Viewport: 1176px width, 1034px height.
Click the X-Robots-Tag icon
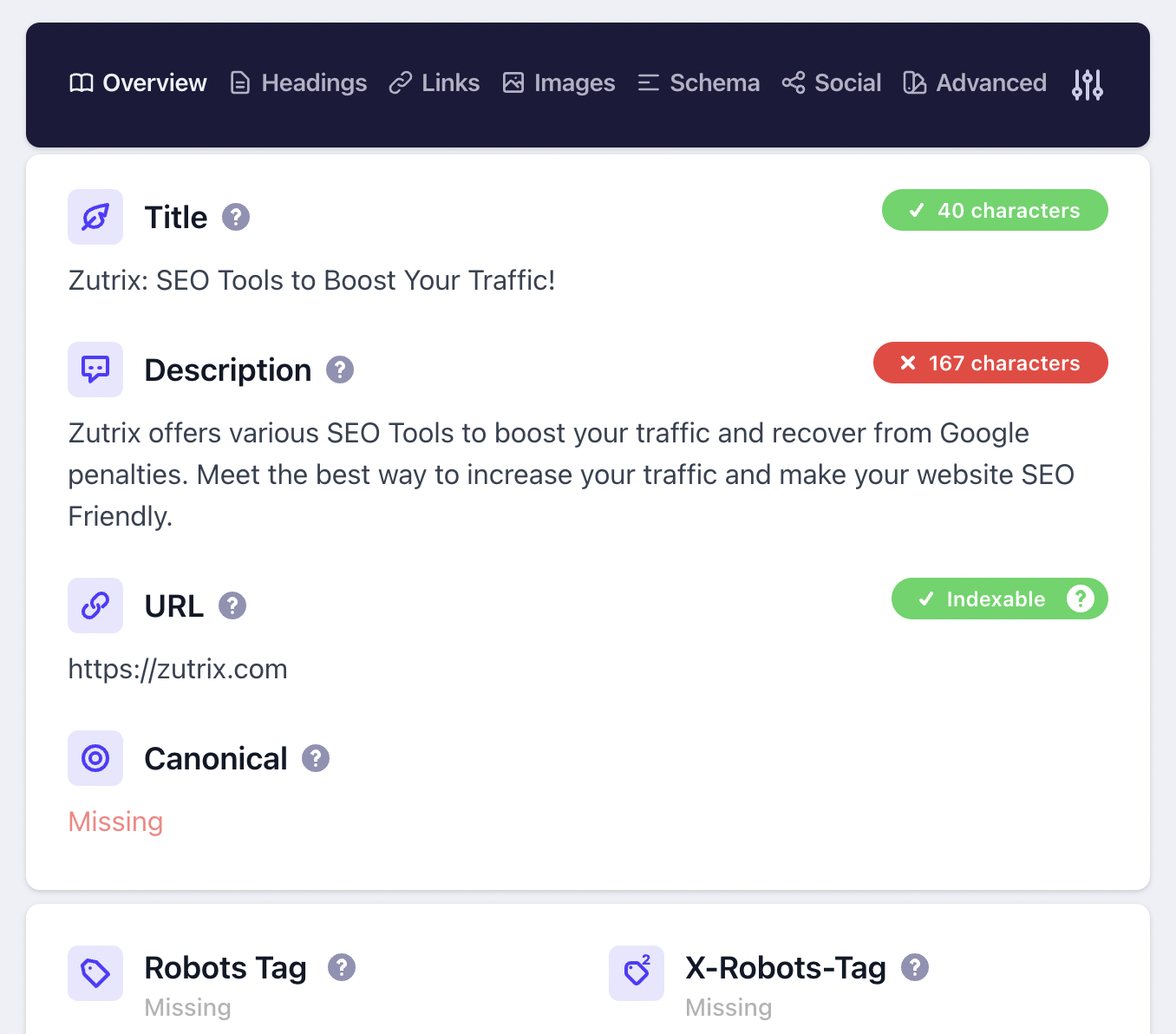click(x=637, y=973)
